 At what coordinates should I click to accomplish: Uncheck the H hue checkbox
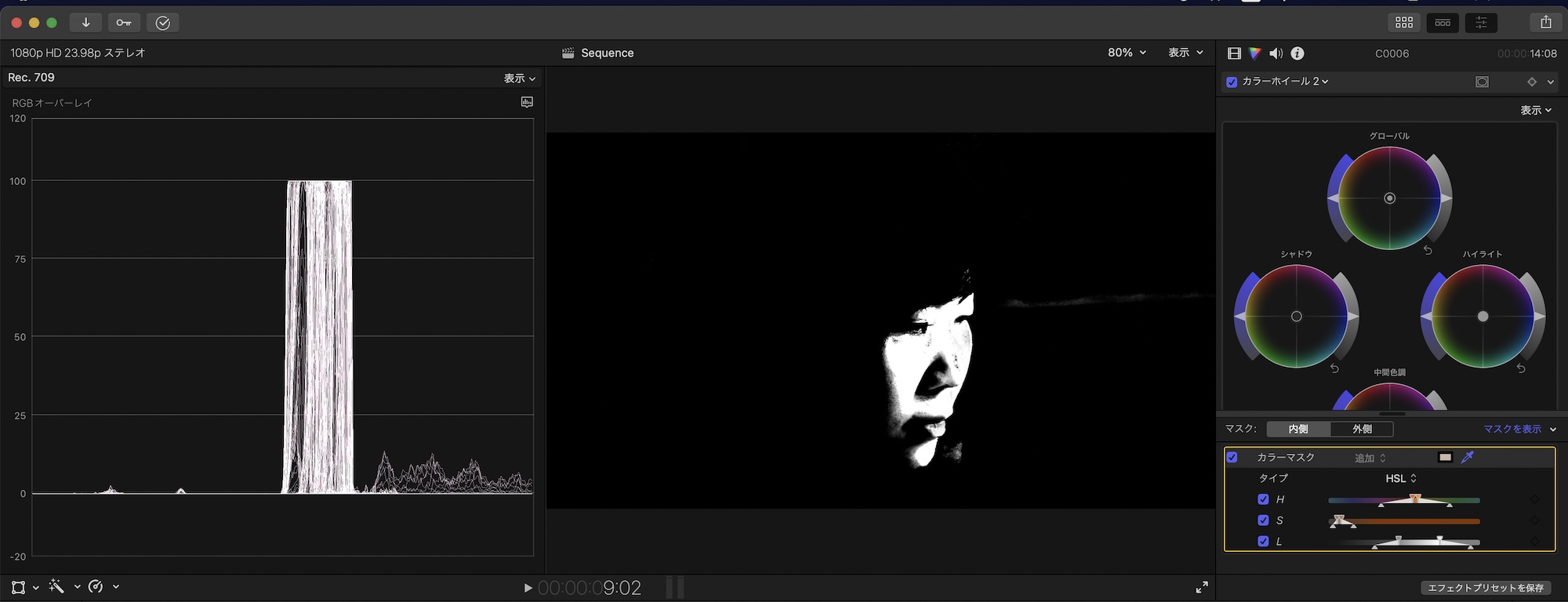(1263, 499)
